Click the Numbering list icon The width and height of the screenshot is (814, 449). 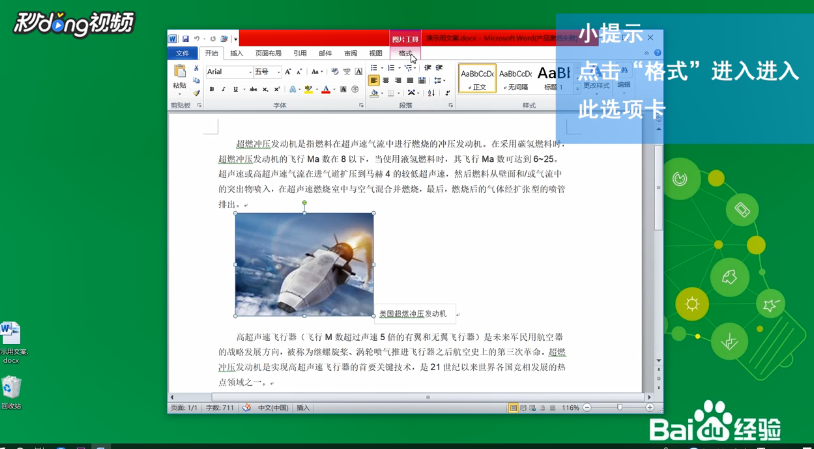[x=391, y=68]
